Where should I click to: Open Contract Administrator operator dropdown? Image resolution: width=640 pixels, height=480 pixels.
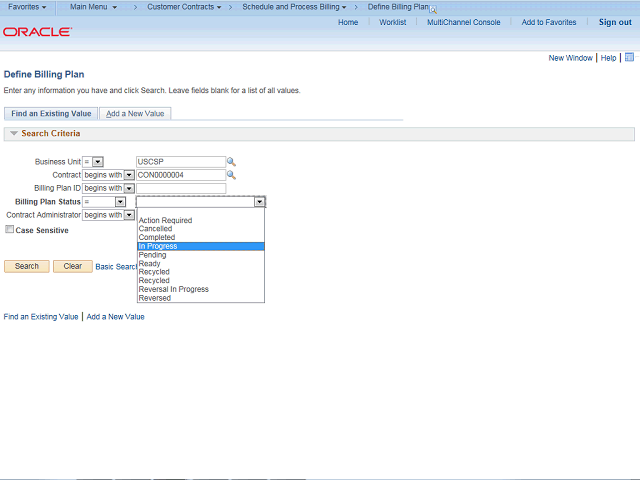(129, 215)
